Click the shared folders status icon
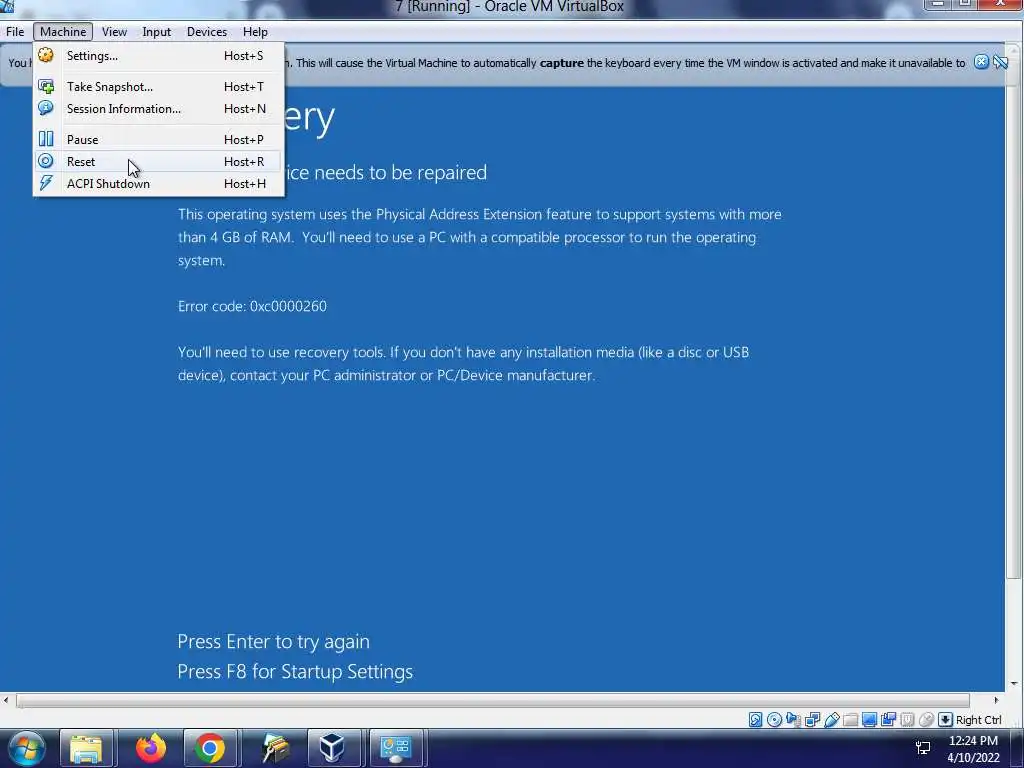This screenshot has height=768, width=1024. click(x=850, y=720)
